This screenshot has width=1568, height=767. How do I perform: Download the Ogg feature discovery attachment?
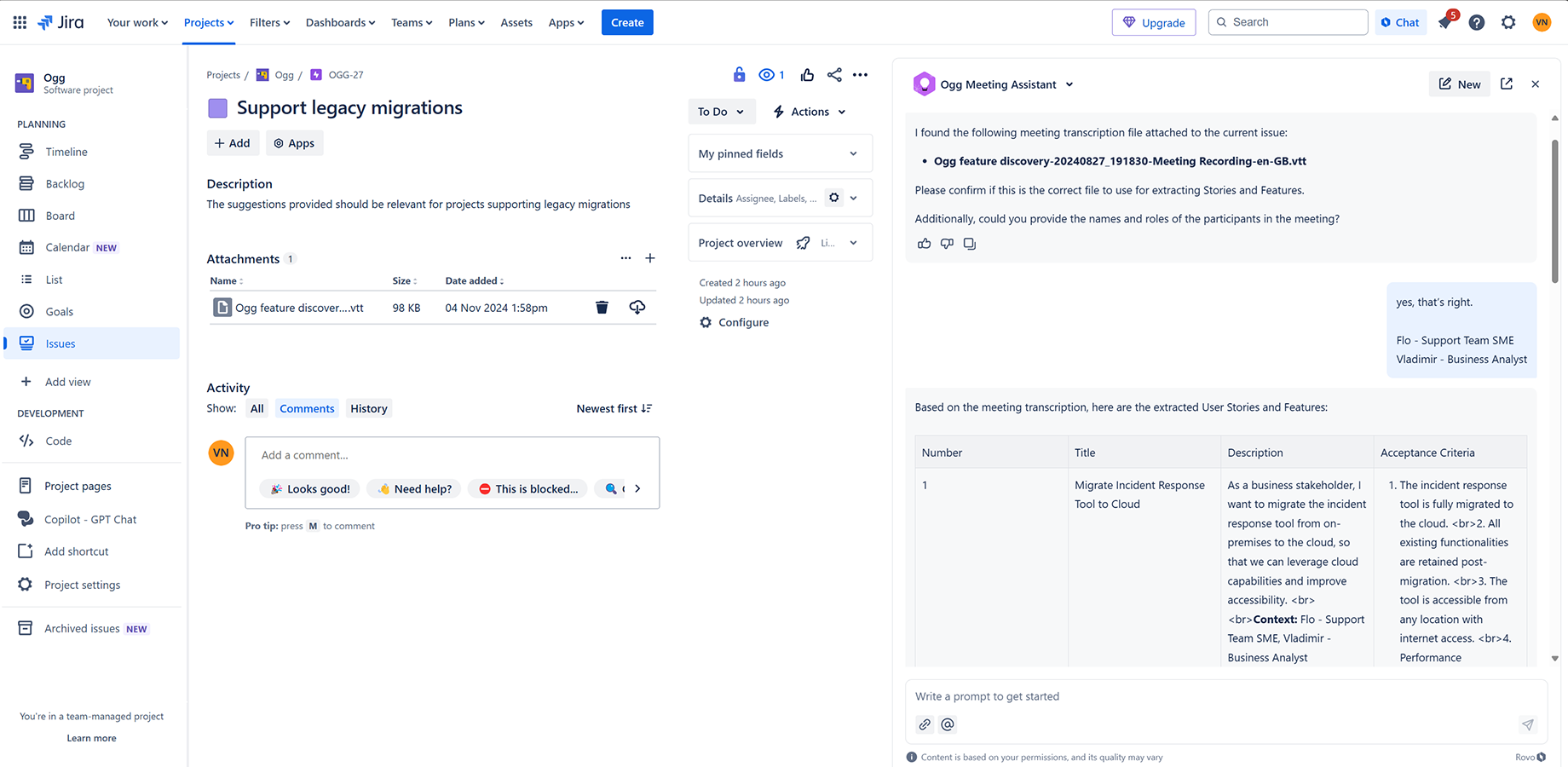pos(637,308)
